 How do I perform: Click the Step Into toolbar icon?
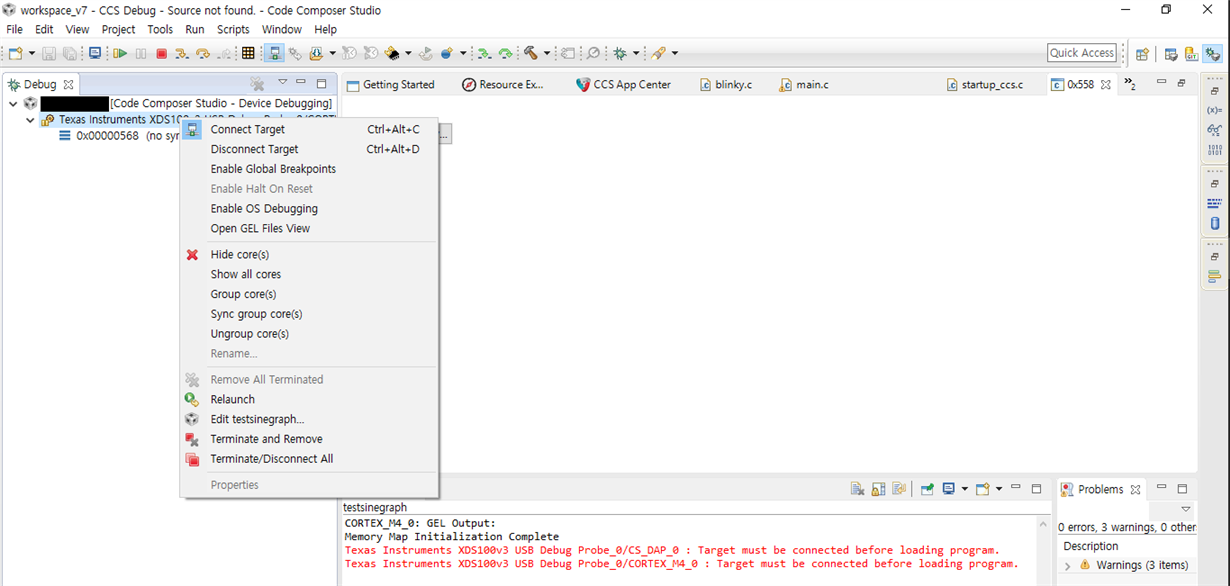(x=182, y=53)
